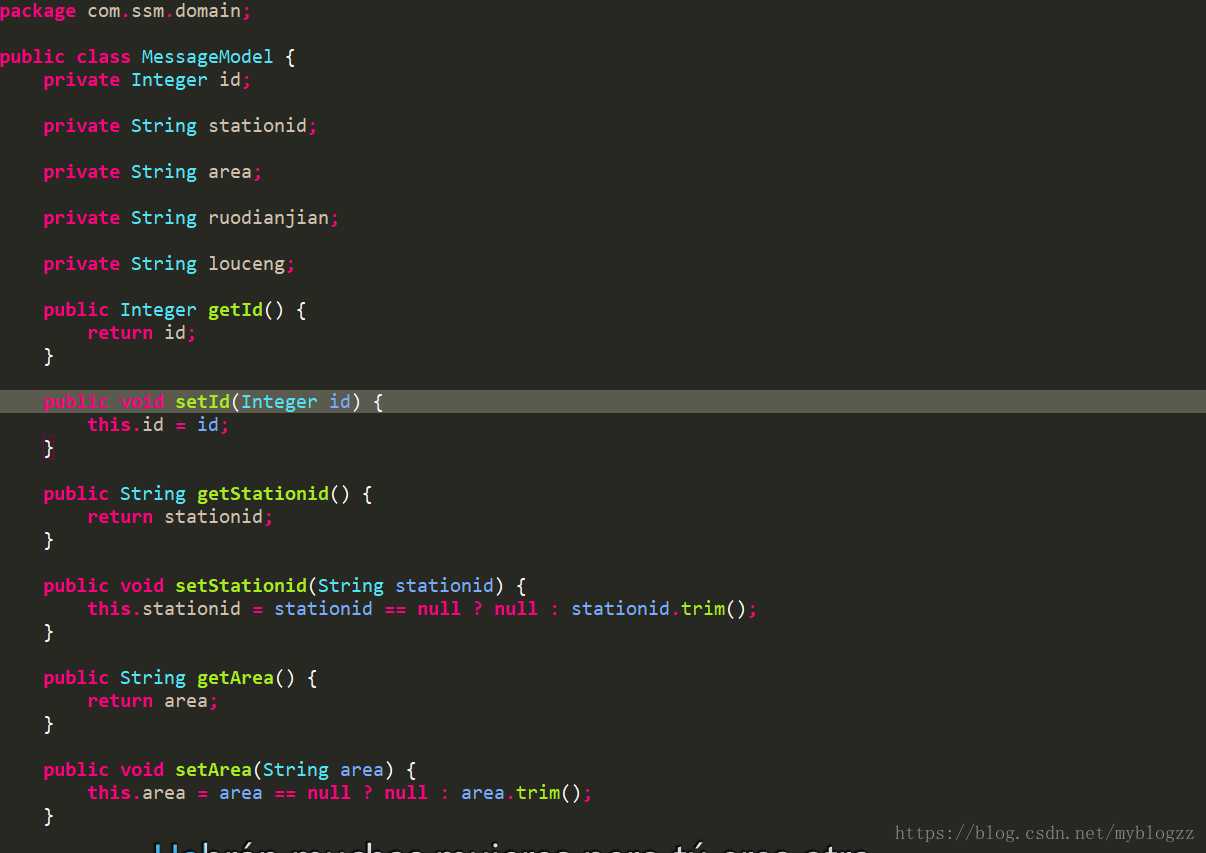Click "area" in the private String field declaration
1206x853 pixels.
tap(230, 172)
